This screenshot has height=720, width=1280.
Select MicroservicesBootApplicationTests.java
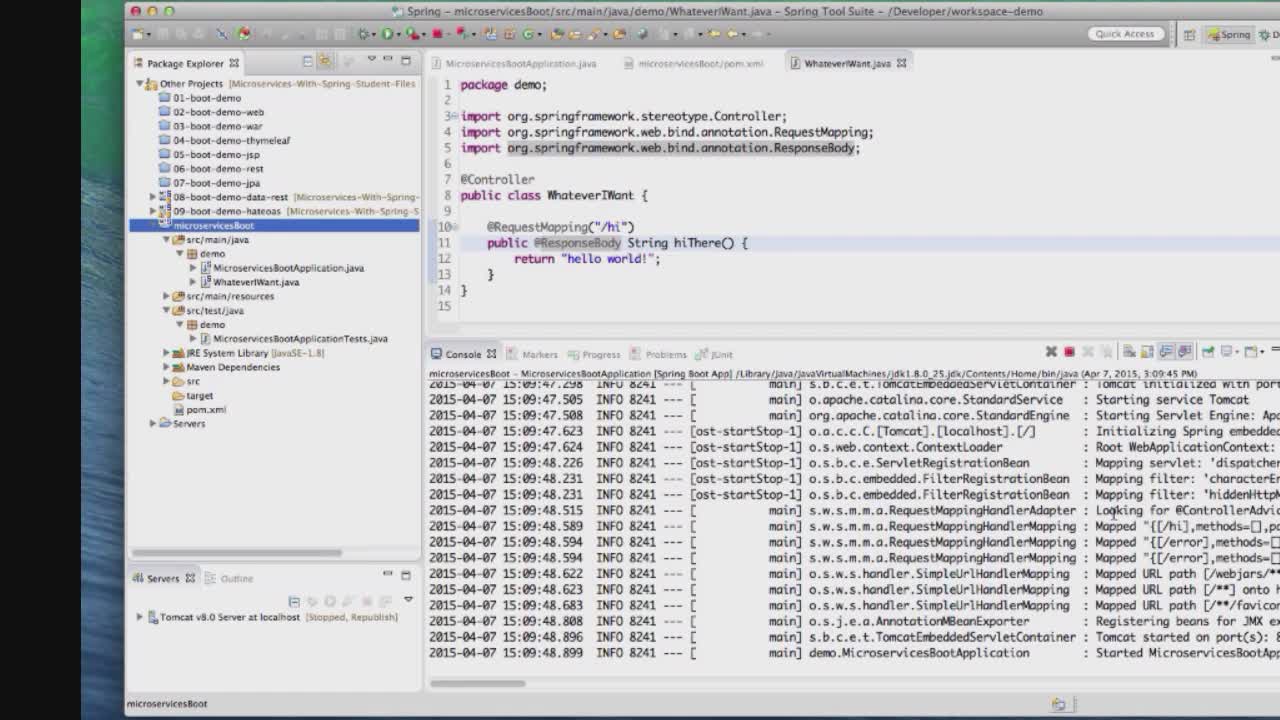(300, 339)
